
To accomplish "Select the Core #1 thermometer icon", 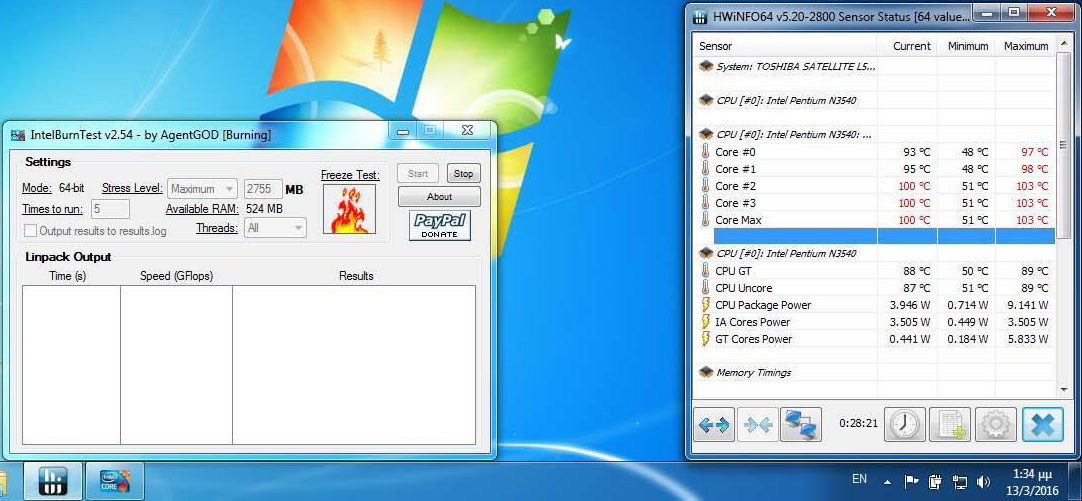I will coord(705,169).
